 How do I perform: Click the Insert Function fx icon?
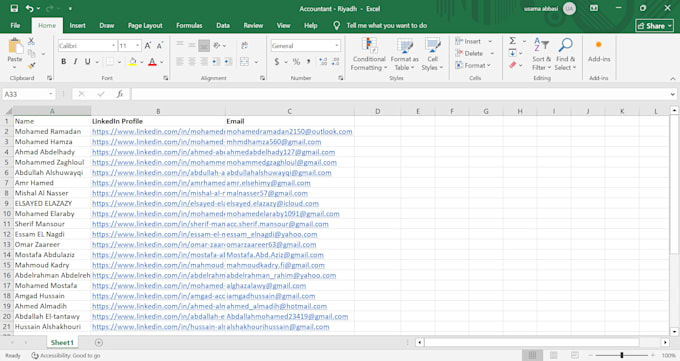(120, 94)
